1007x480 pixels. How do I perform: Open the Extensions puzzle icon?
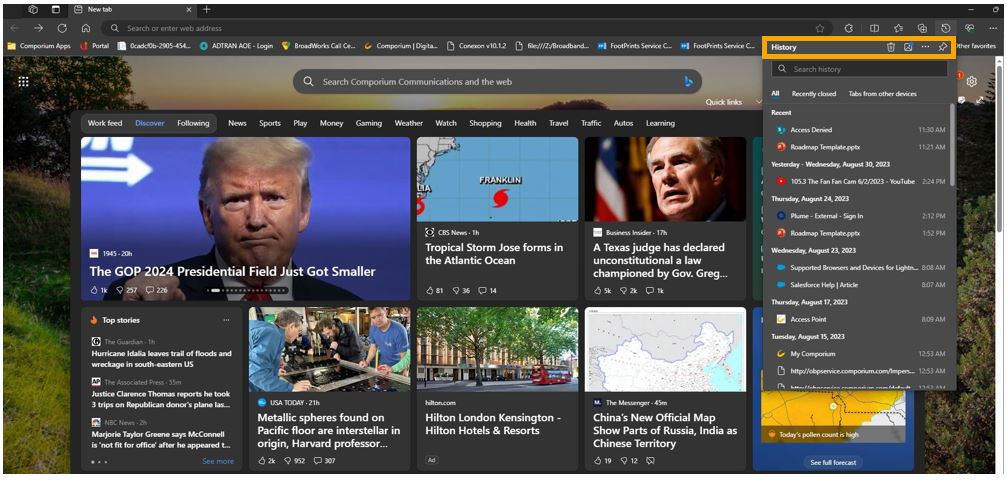pyautogui.click(x=848, y=28)
